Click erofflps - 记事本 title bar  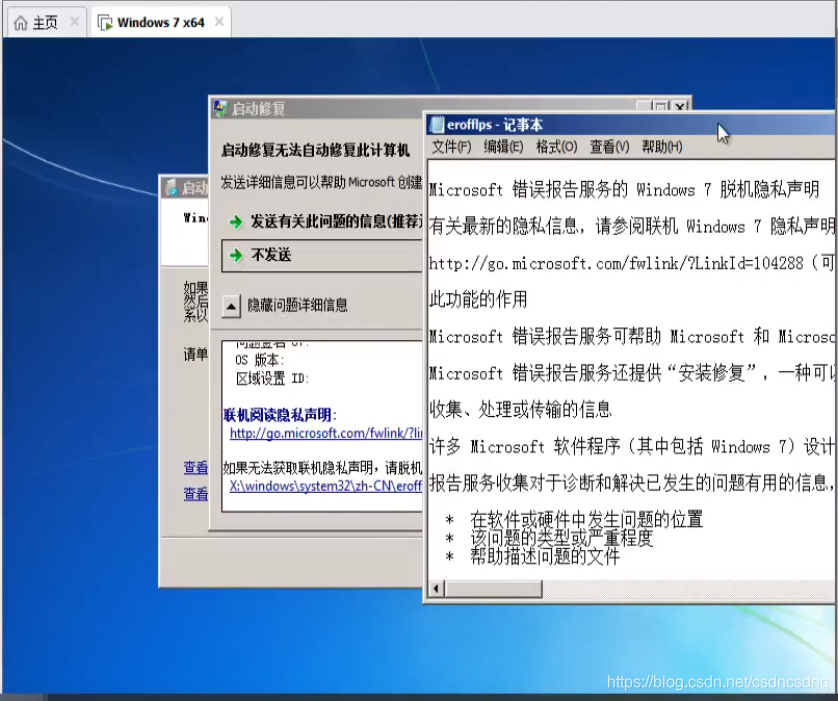pyautogui.click(x=630, y=124)
